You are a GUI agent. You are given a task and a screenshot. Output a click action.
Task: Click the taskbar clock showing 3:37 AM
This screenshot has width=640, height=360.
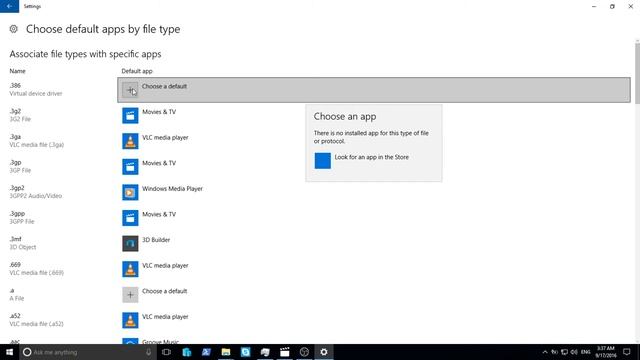(606, 352)
